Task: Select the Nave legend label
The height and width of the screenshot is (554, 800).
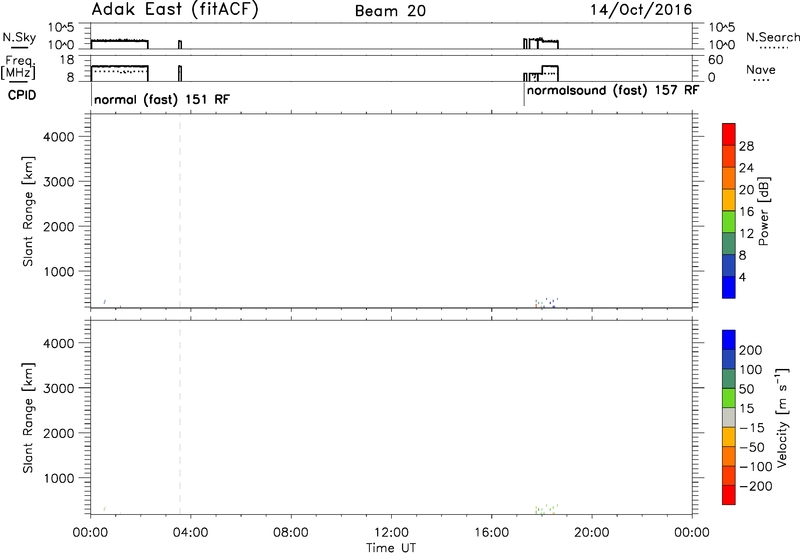Action: pyautogui.click(x=761, y=70)
